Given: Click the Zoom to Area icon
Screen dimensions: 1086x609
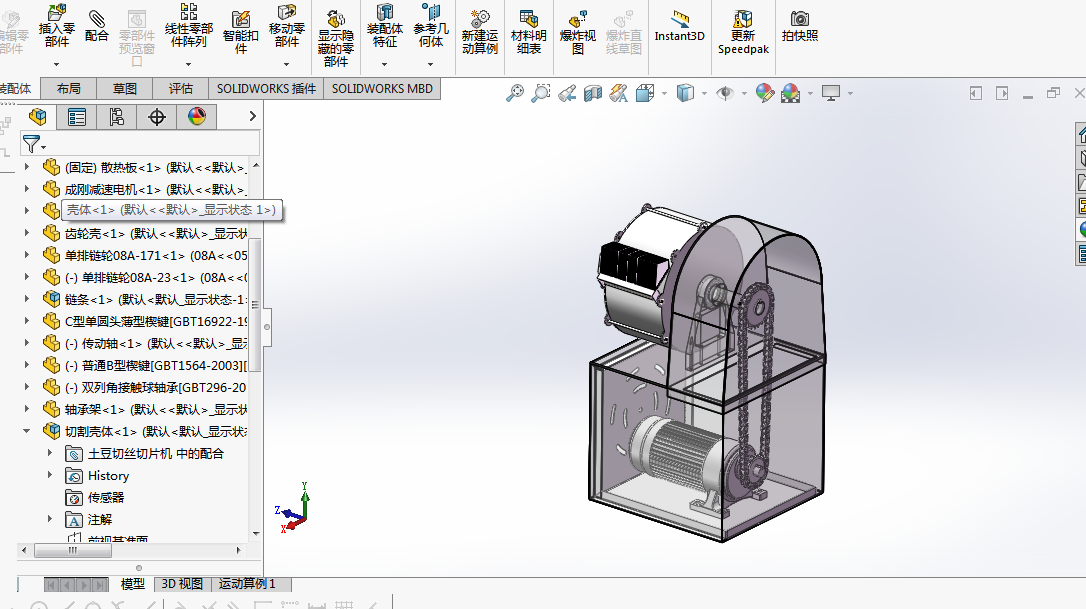Looking at the screenshot, I should tap(540, 93).
